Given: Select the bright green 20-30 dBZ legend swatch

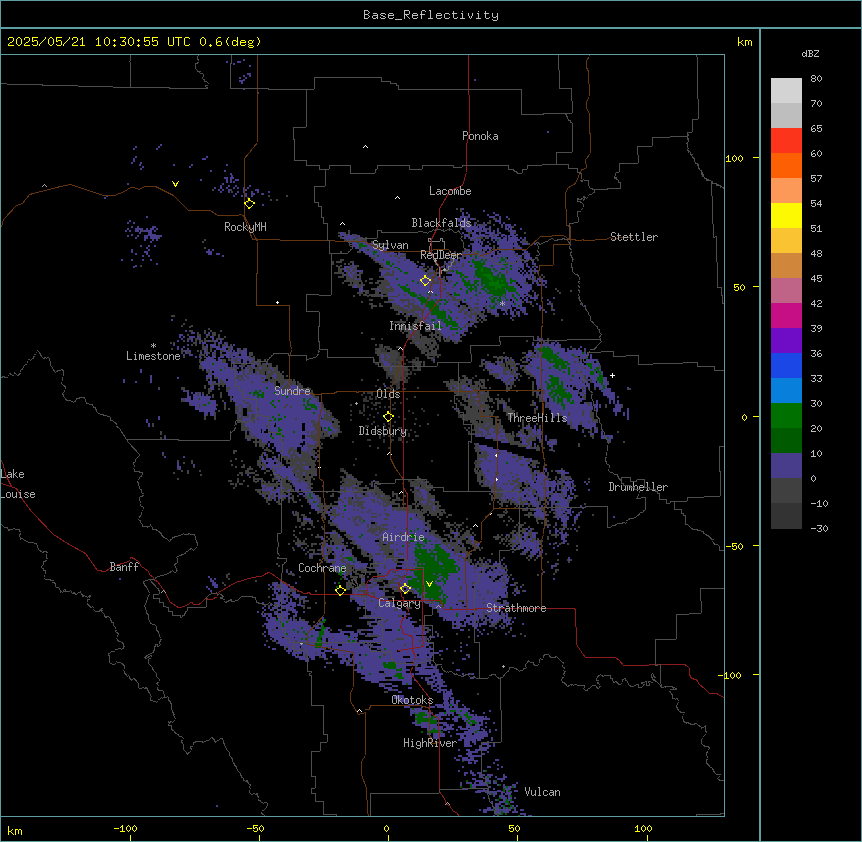Looking at the screenshot, I should (x=786, y=416).
